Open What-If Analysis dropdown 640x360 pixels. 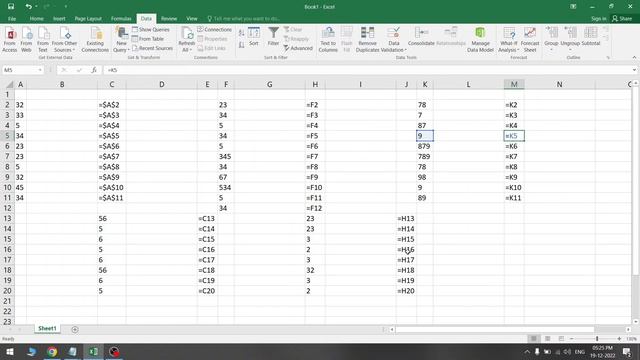pos(509,40)
